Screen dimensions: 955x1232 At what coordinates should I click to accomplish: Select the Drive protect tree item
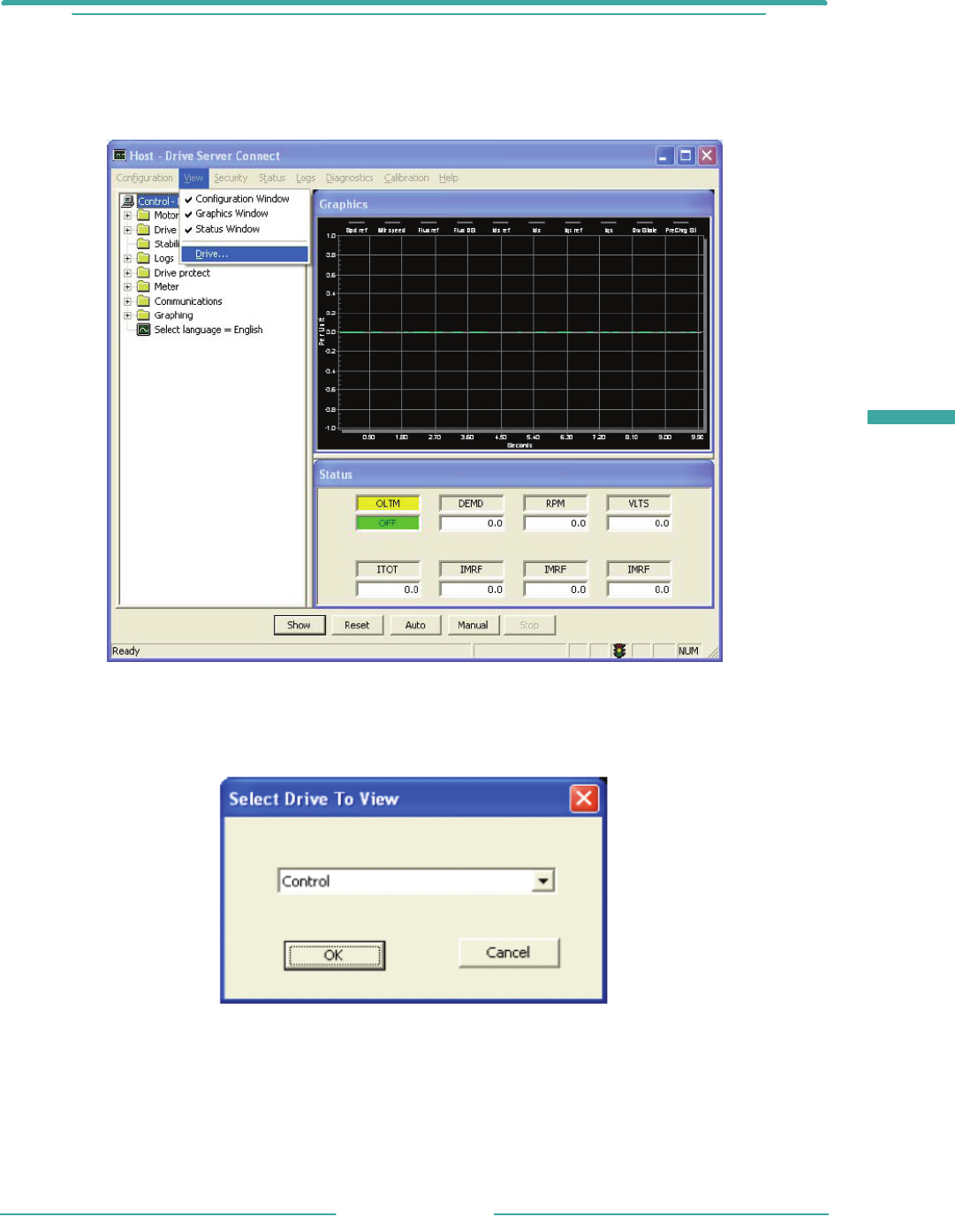coord(182,273)
